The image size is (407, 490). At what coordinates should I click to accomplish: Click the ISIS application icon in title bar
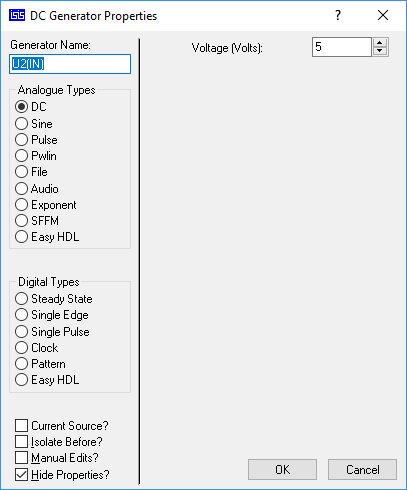click(17, 15)
